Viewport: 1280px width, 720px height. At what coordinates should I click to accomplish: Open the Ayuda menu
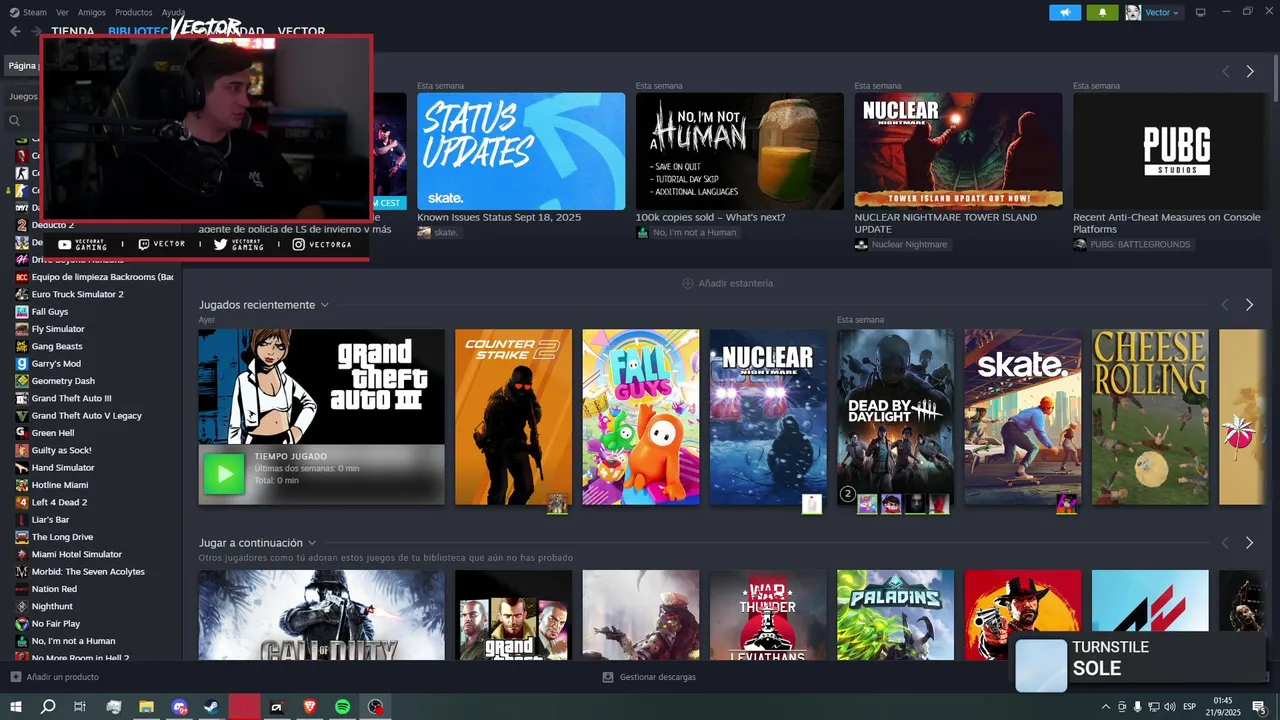pos(173,12)
